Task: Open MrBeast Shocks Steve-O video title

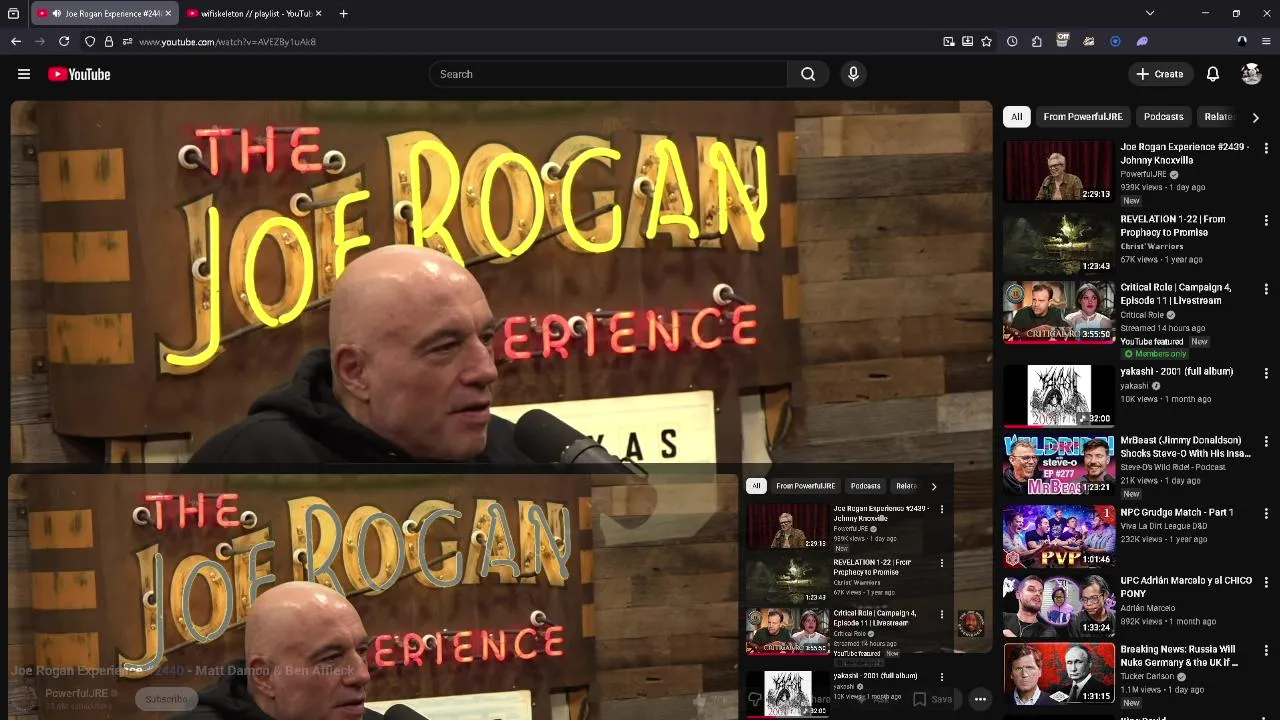Action: point(1185,447)
